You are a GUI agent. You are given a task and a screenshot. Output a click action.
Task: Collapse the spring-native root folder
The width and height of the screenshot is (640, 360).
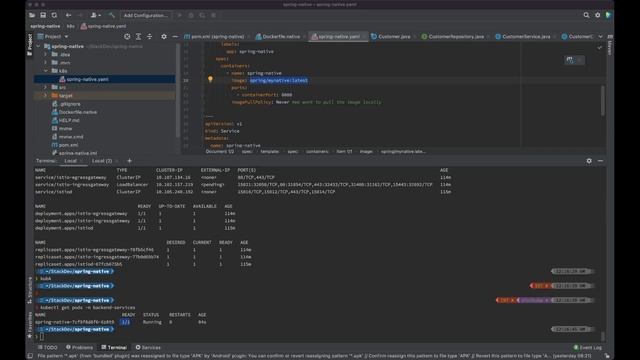coord(39,46)
